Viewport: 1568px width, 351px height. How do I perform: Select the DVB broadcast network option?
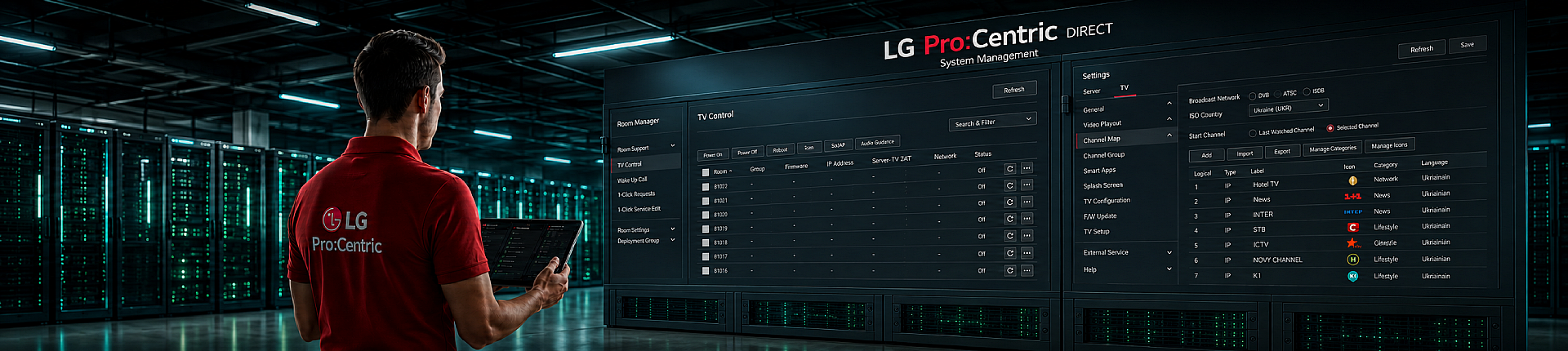1253,96
